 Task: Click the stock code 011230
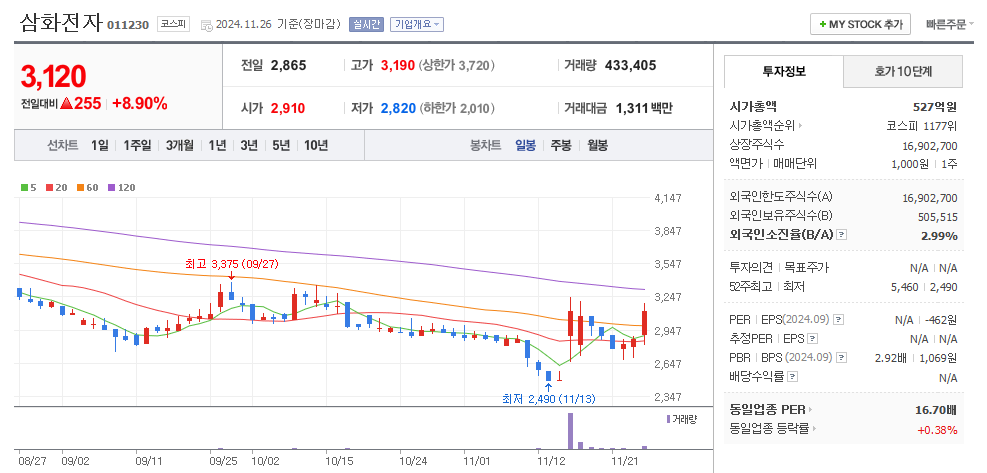[128, 25]
